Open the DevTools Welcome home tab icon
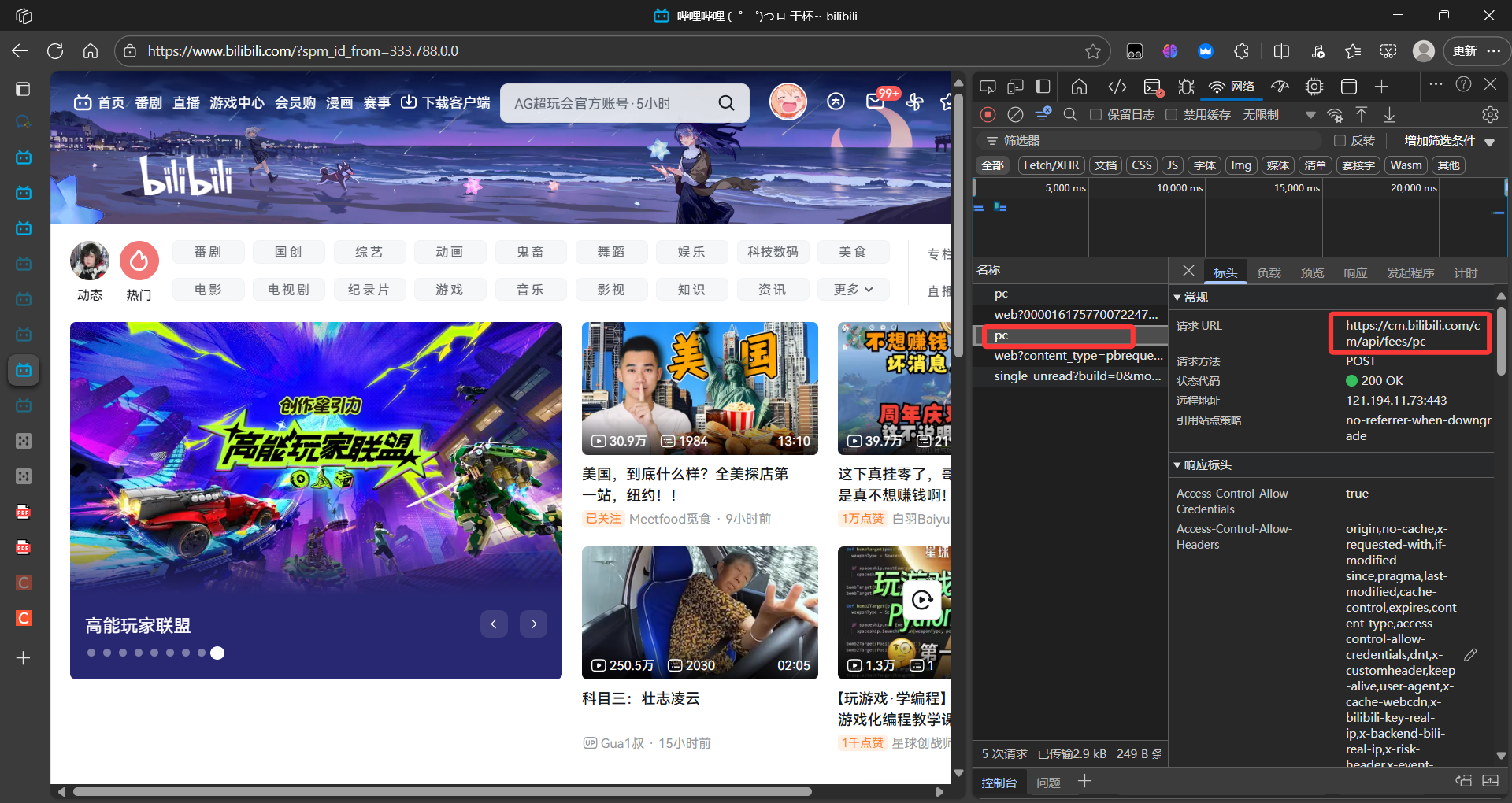This screenshot has height=803, width=1512. point(1079,87)
